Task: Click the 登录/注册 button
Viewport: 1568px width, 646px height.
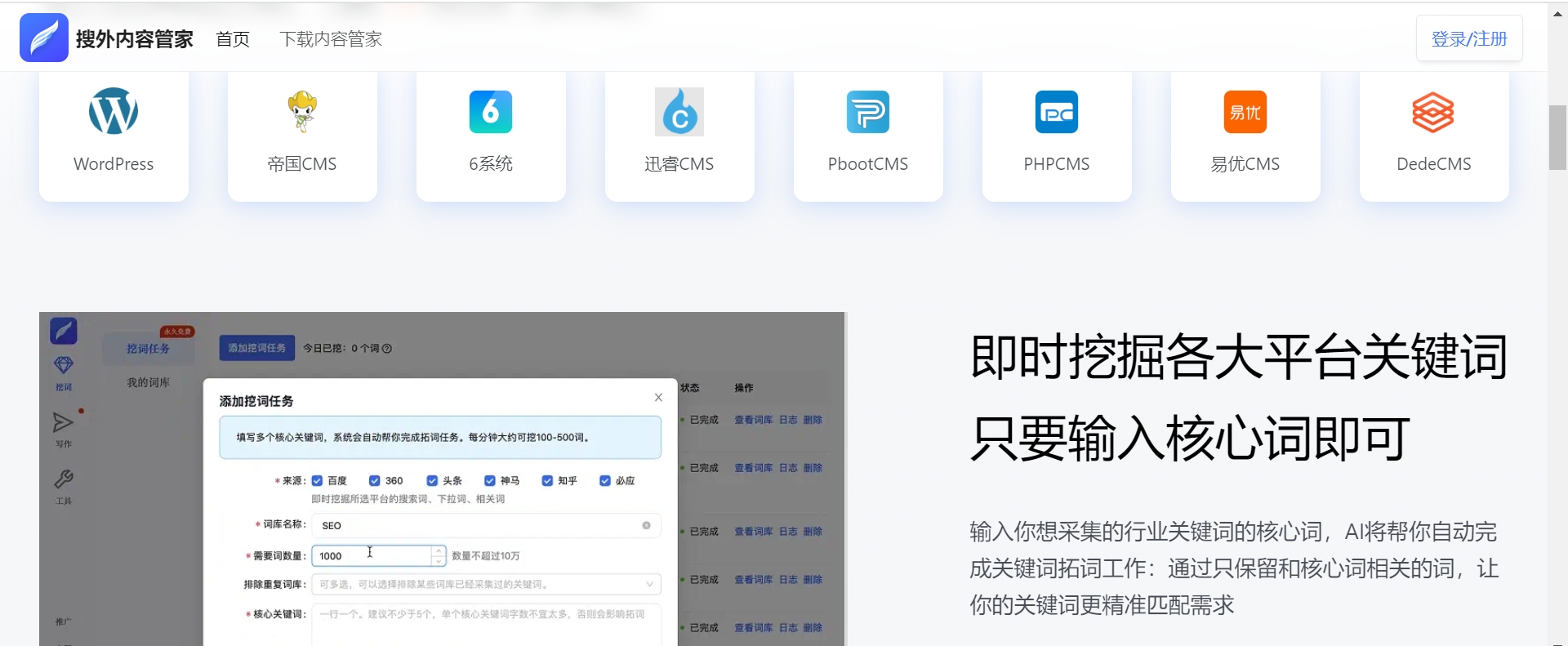Action: tap(1469, 38)
